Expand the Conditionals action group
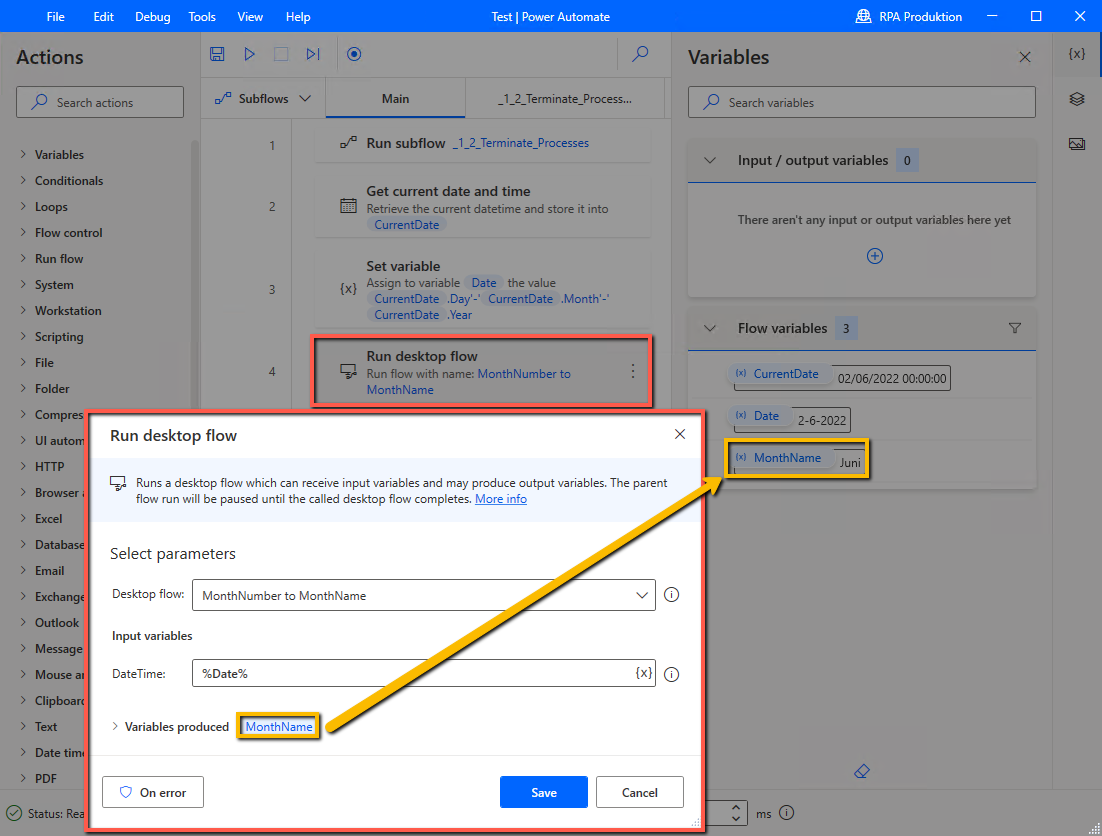The height and width of the screenshot is (836, 1102). click(23, 180)
